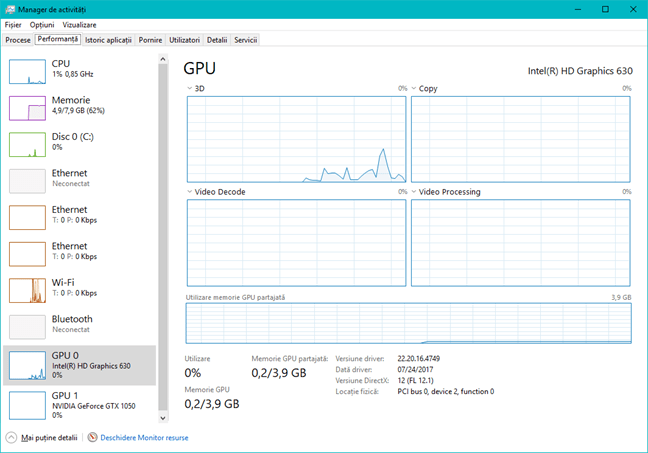This screenshot has width=648, height=453.
Task: Click the Utilizare memorie GPU partajată label
Action: [235, 297]
